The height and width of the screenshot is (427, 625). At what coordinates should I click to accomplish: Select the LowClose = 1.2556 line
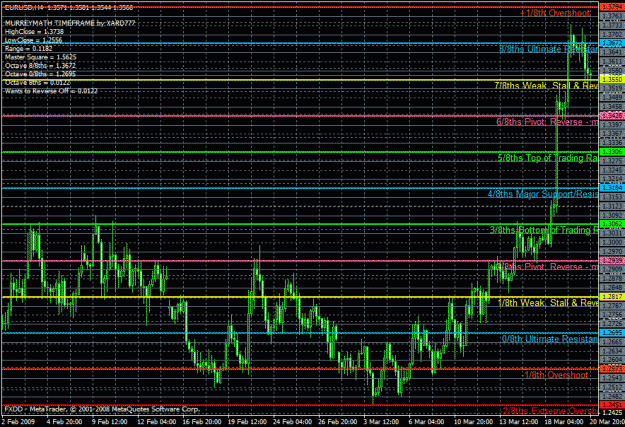(x=33, y=40)
